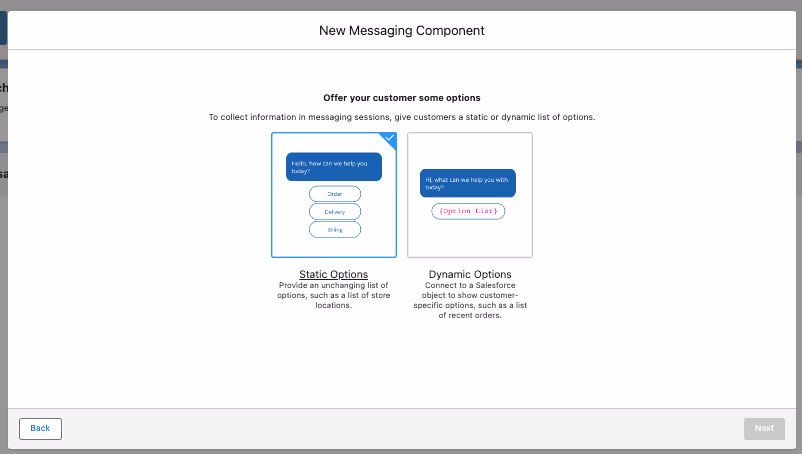Click the 'Provide an unchanging list of options' description

coord(333,295)
